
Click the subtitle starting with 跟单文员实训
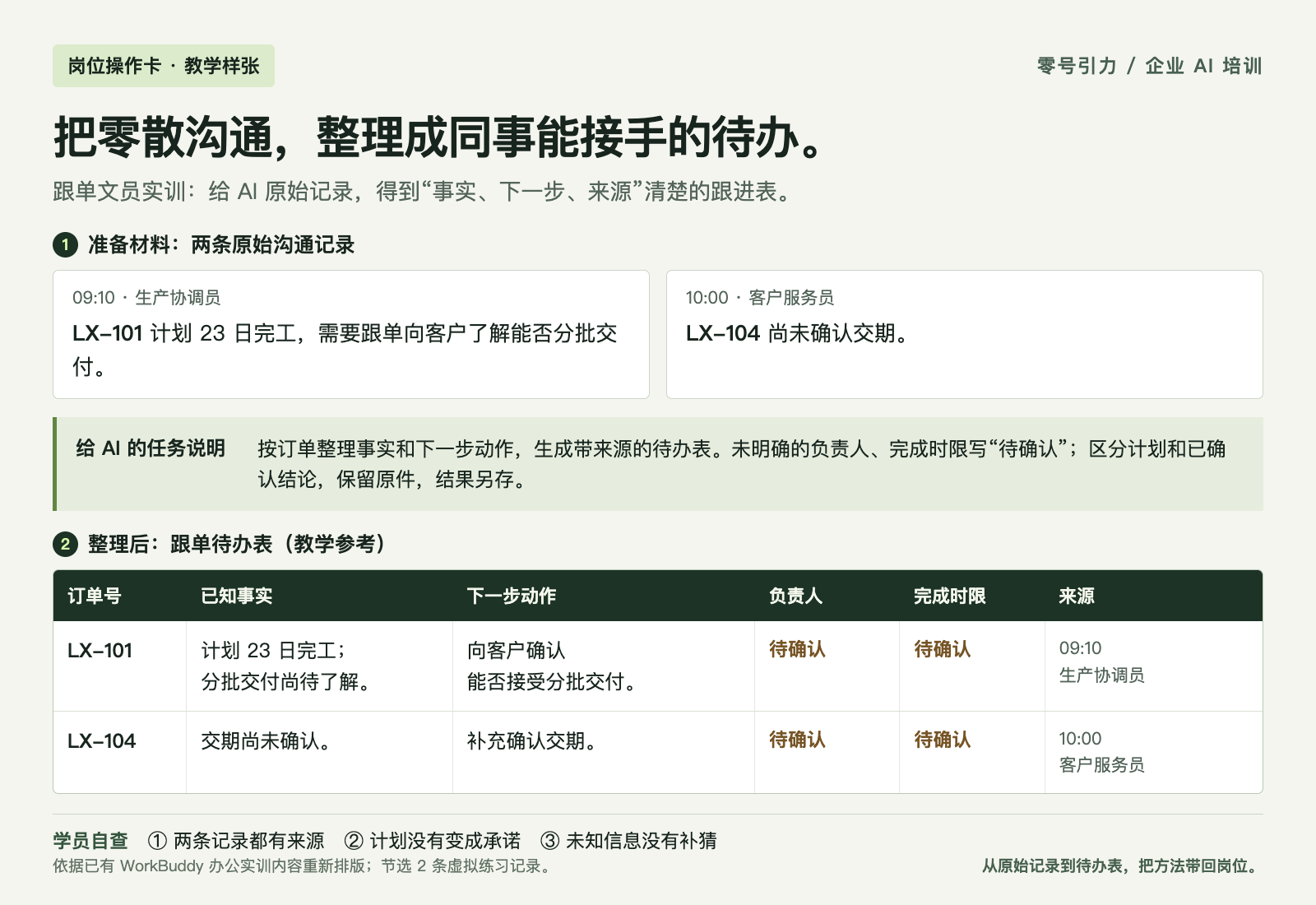point(423,192)
